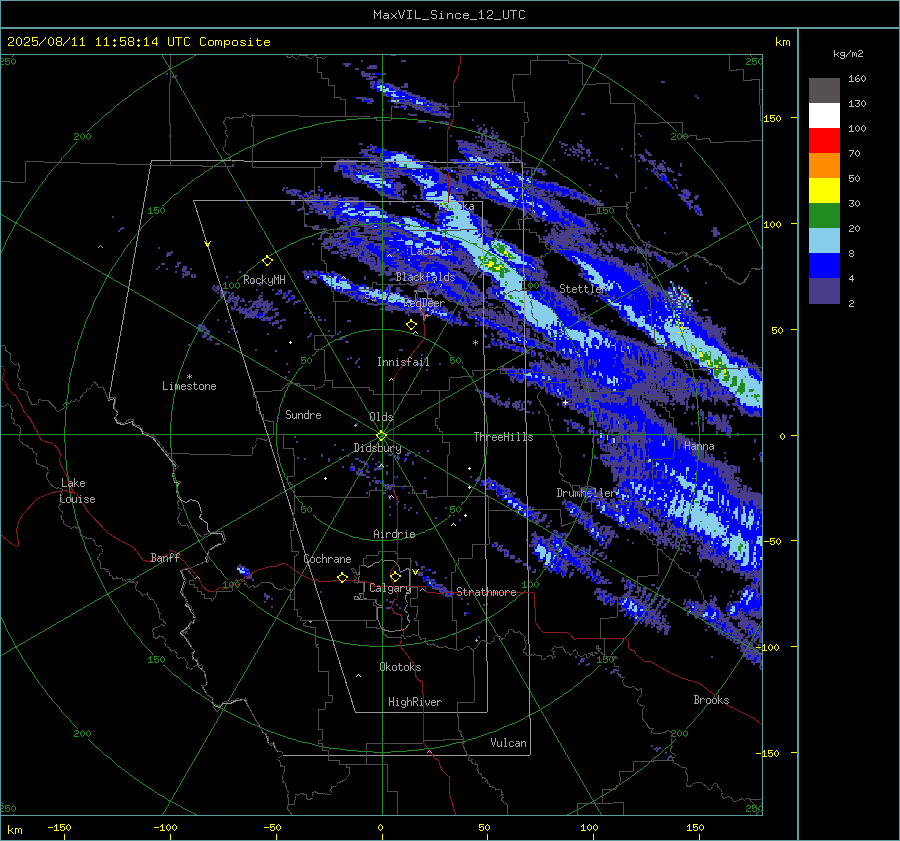Image resolution: width=900 pixels, height=841 pixels.
Task: Click the yellow diamond marker below RedDeer
Action: tap(411, 325)
